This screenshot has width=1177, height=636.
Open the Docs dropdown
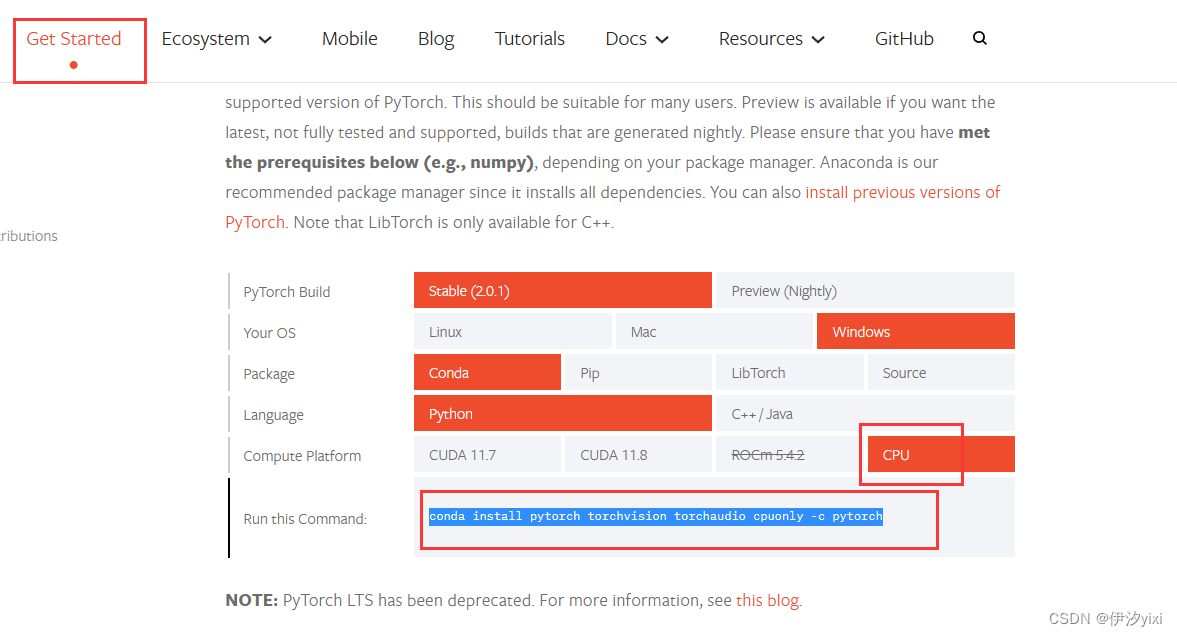coord(636,38)
